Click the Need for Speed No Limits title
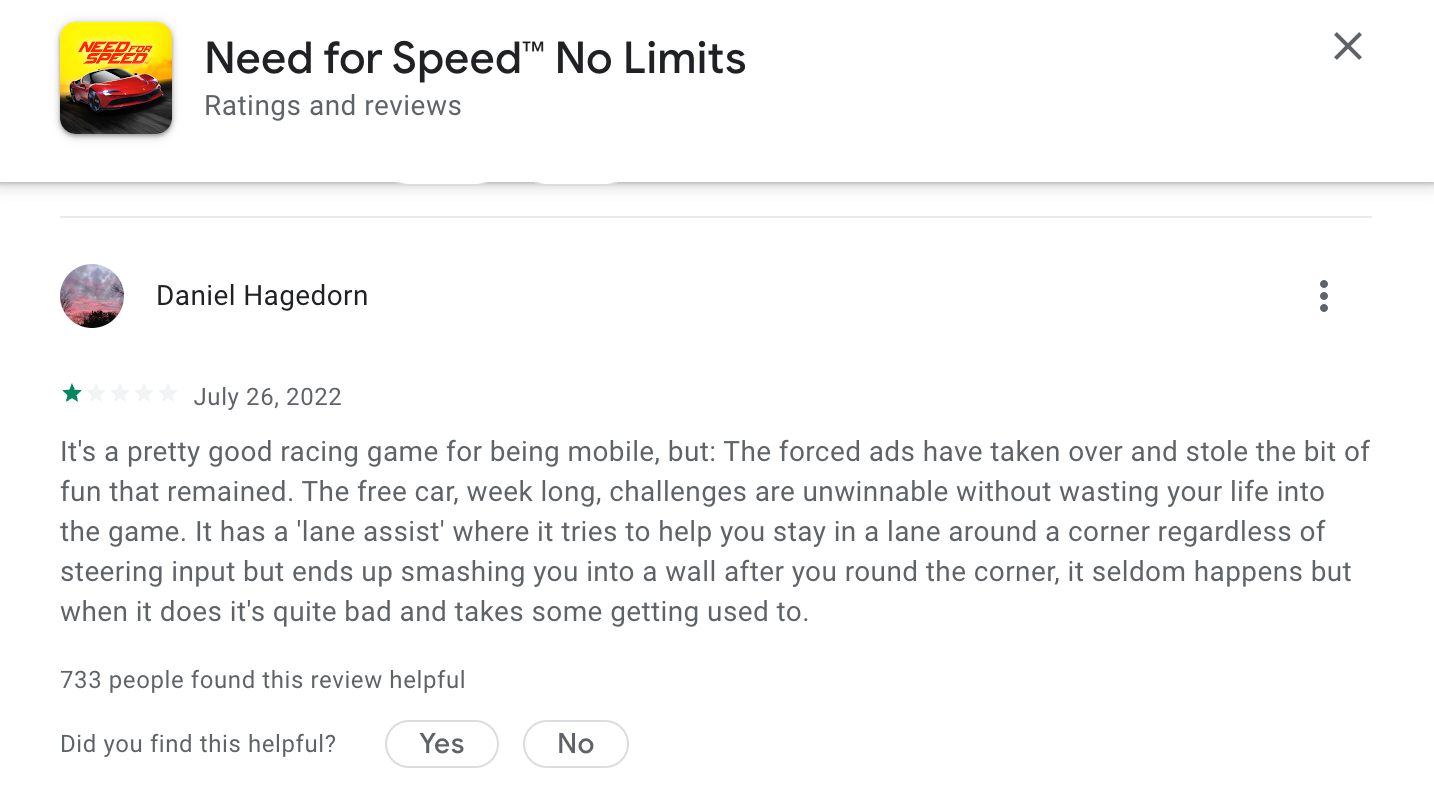The height and width of the screenshot is (790, 1434). (x=475, y=59)
